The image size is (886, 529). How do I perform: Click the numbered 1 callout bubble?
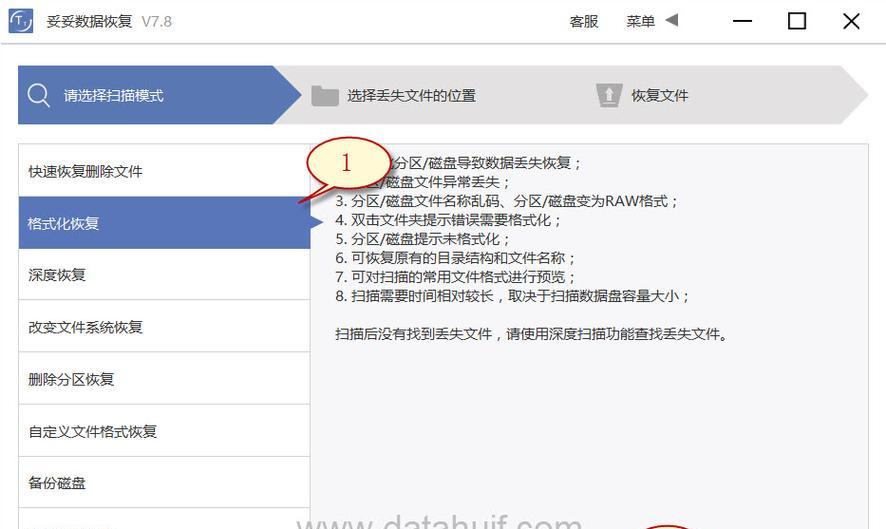pyautogui.click(x=348, y=164)
